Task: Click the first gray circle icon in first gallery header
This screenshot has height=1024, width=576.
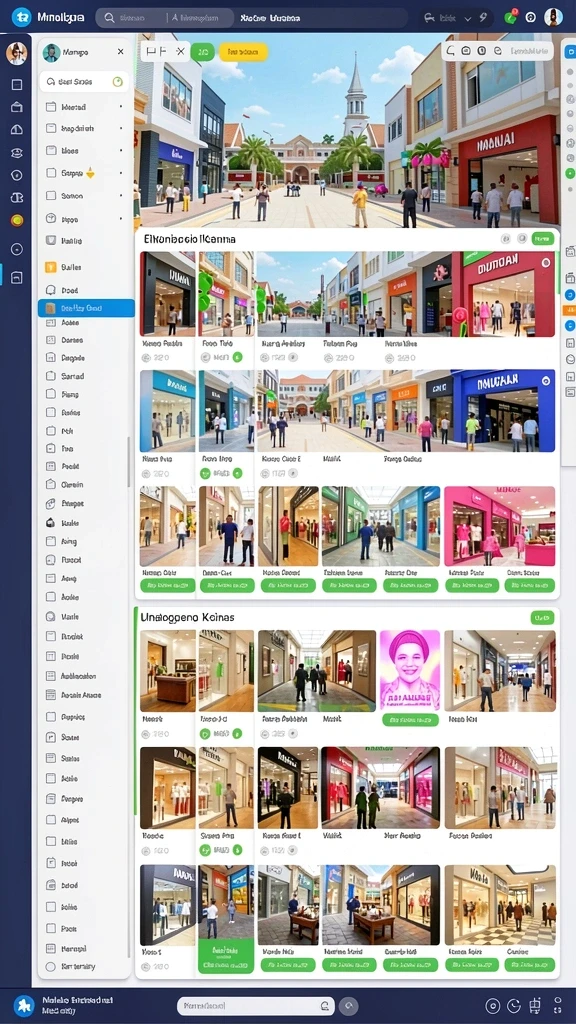Action: click(x=506, y=239)
